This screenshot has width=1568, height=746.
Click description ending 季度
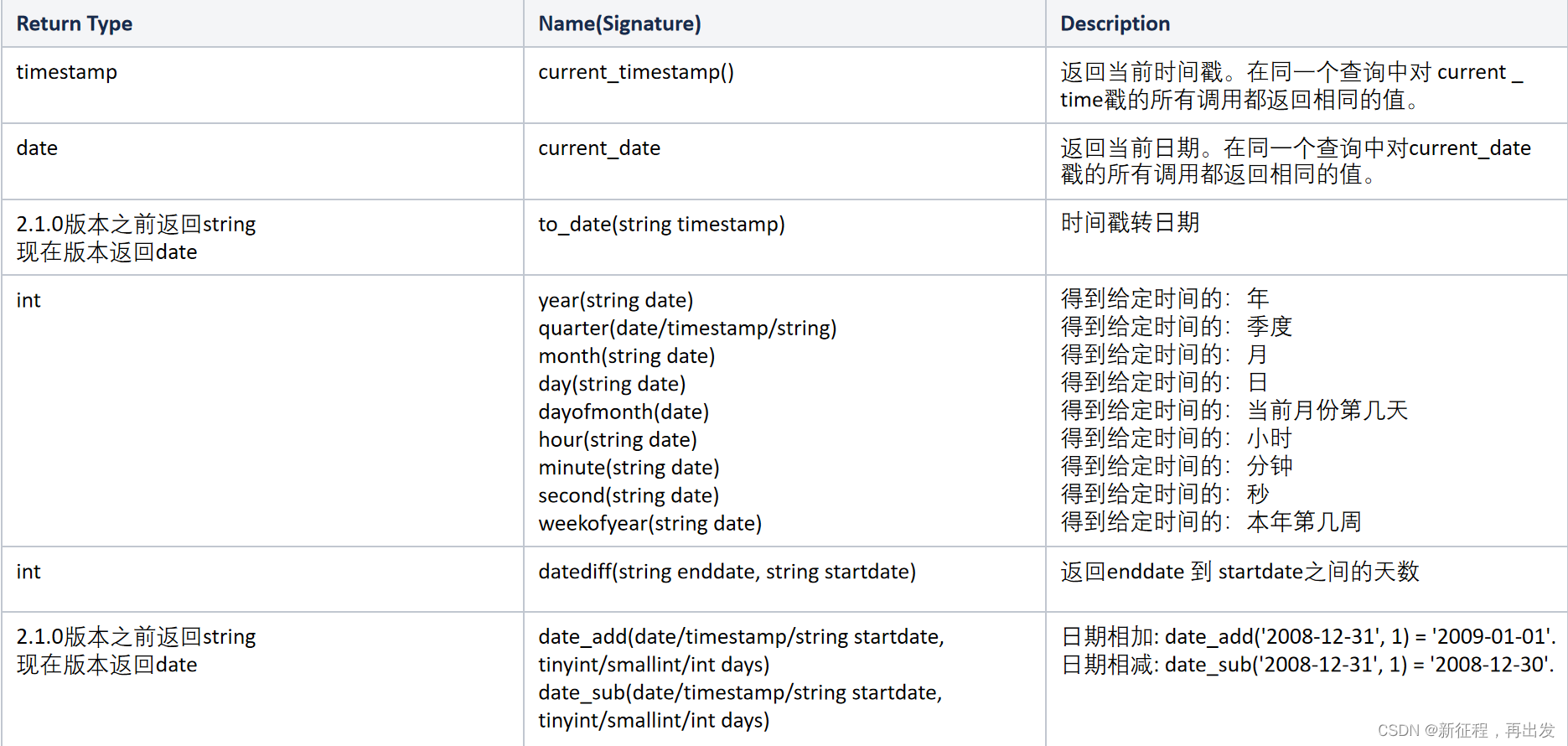coord(1177,327)
